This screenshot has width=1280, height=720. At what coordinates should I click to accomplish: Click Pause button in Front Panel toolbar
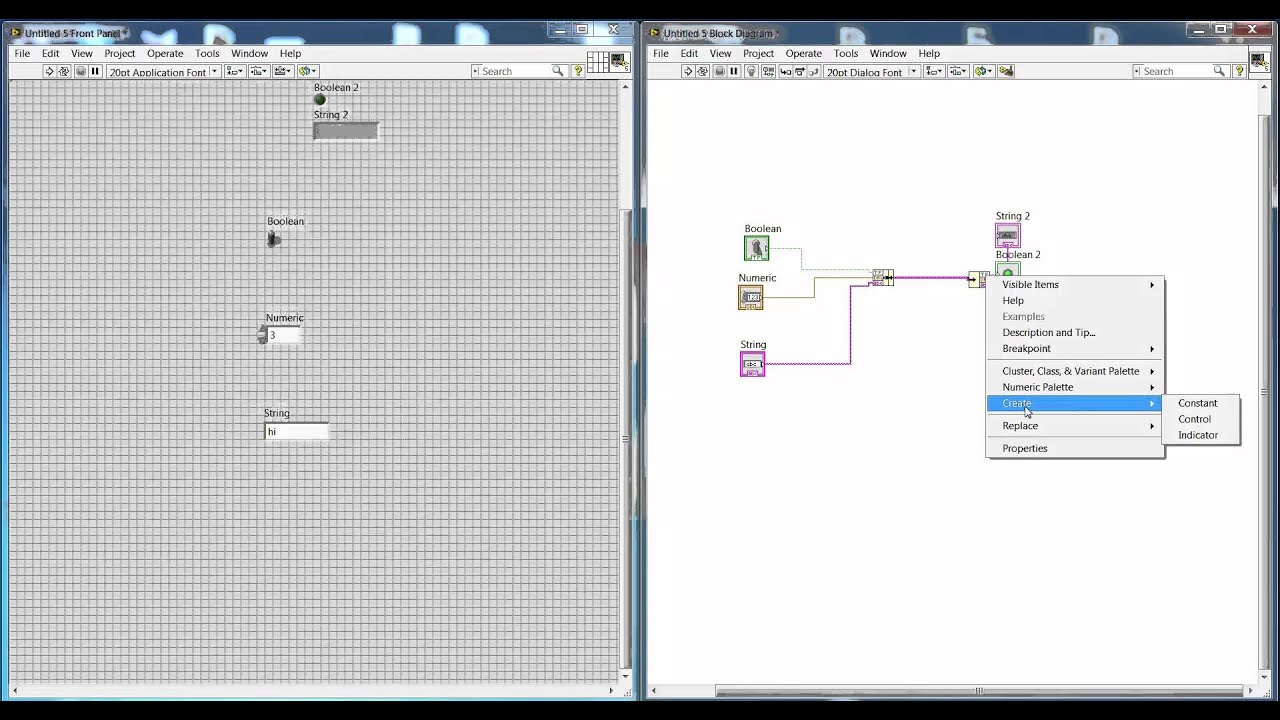pos(96,71)
